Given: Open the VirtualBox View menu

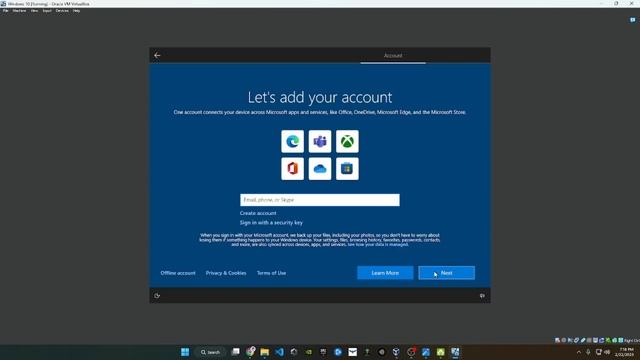Looking at the screenshot, I should (34, 11).
